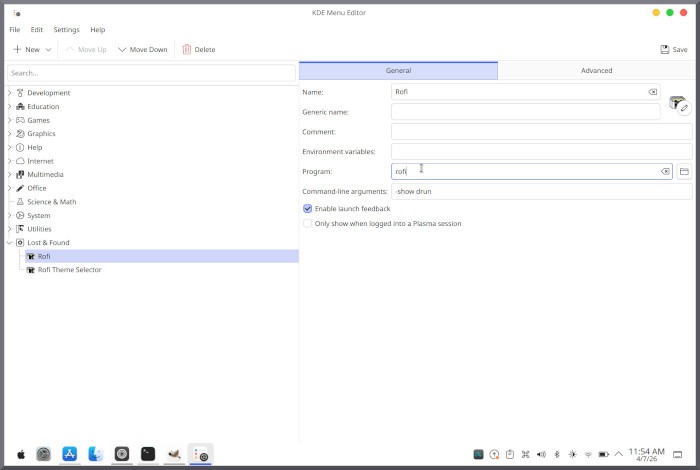Open the File menu
The height and width of the screenshot is (470, 700).
(x=15, y=30)
